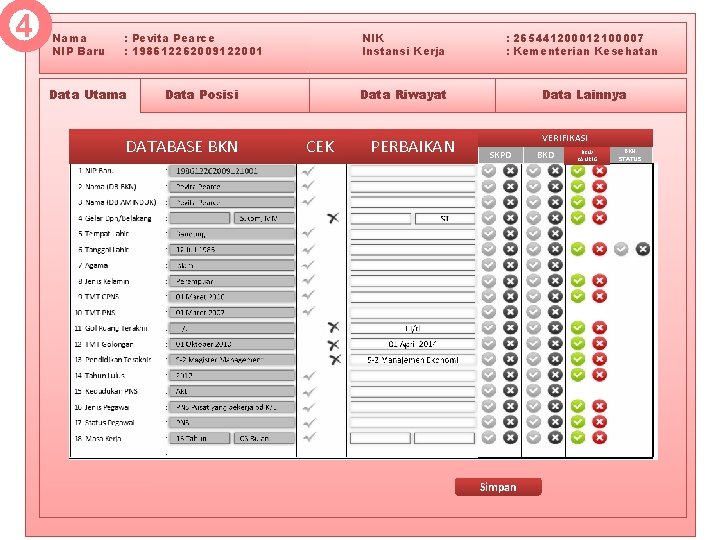Click green check on Masa Kerja row
Screen dimensions: 720x540
pyautogui.click(x=578, y=438)
